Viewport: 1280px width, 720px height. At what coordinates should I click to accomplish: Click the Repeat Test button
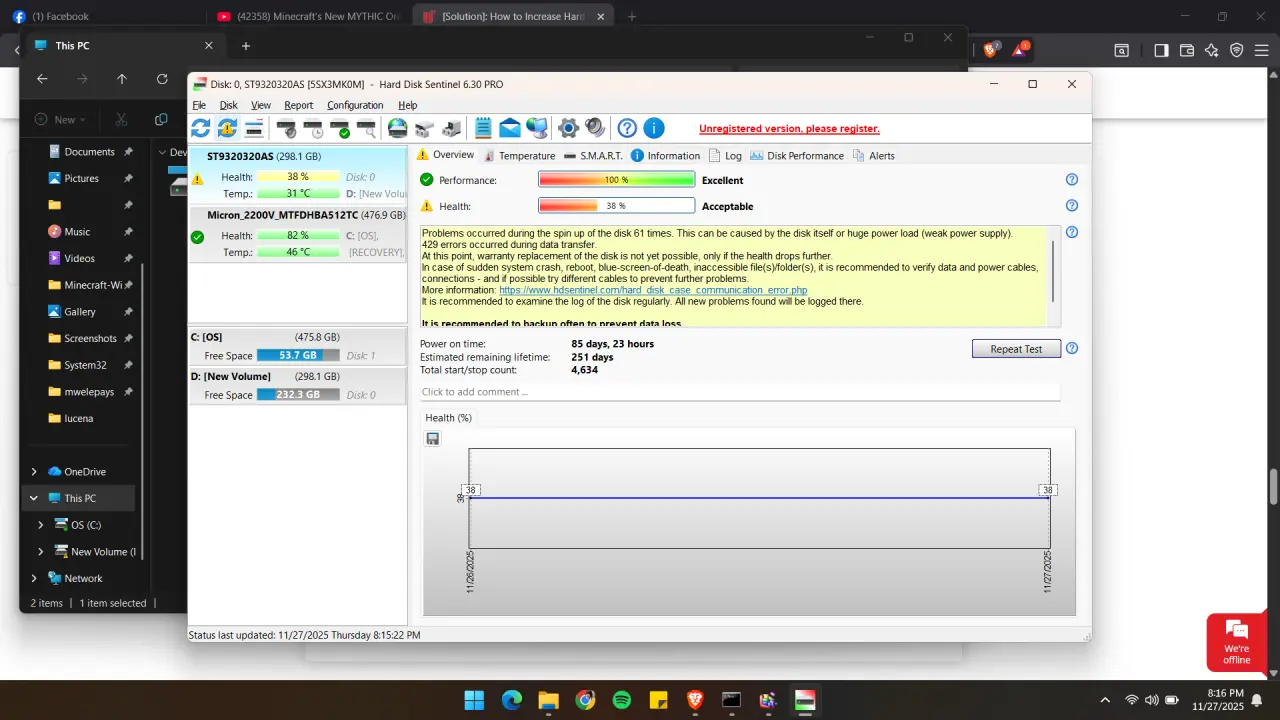[x=1016, y=349]
